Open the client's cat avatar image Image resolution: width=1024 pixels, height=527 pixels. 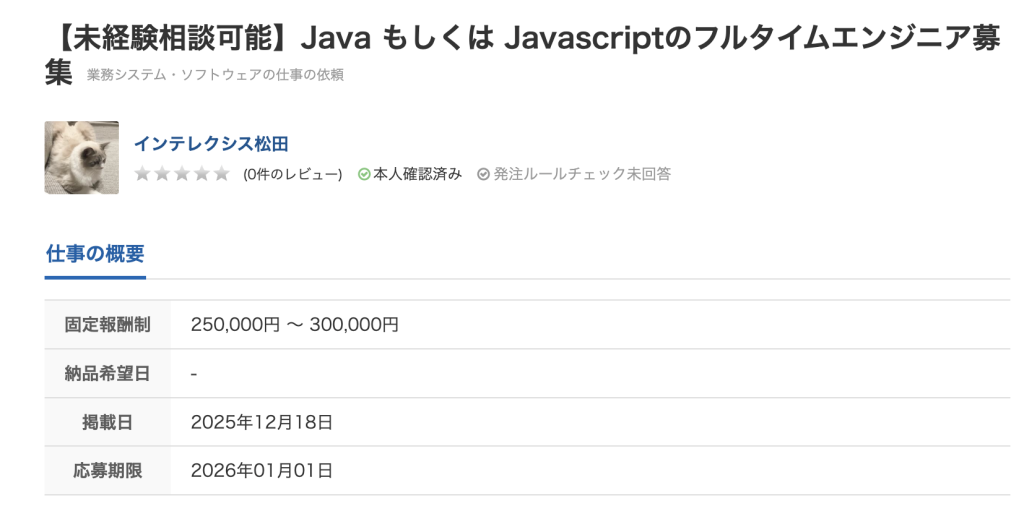[x=82, y=158]
